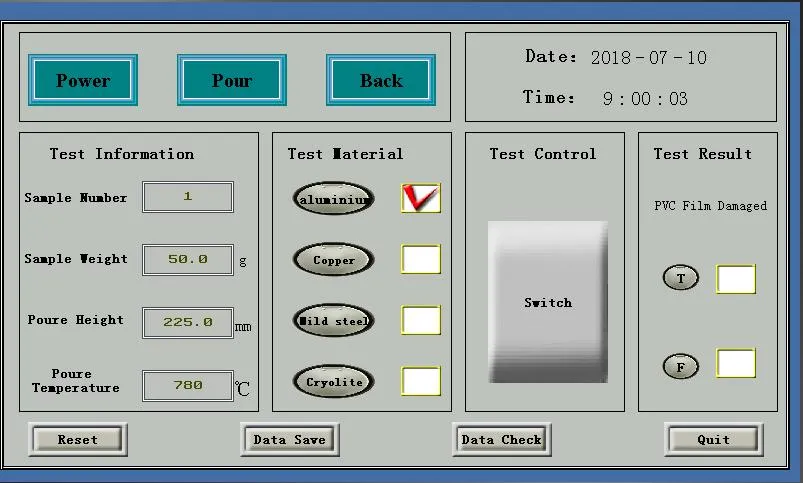Tick the Cryolite checkbox
Screen dimensions: 803x483
coord(421,381)
